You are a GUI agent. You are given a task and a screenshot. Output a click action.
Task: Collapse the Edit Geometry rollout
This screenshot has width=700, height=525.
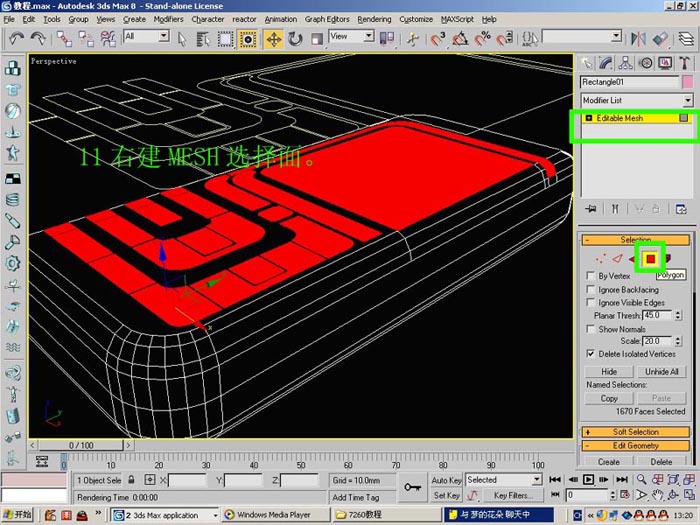click(x=635, y=446)
